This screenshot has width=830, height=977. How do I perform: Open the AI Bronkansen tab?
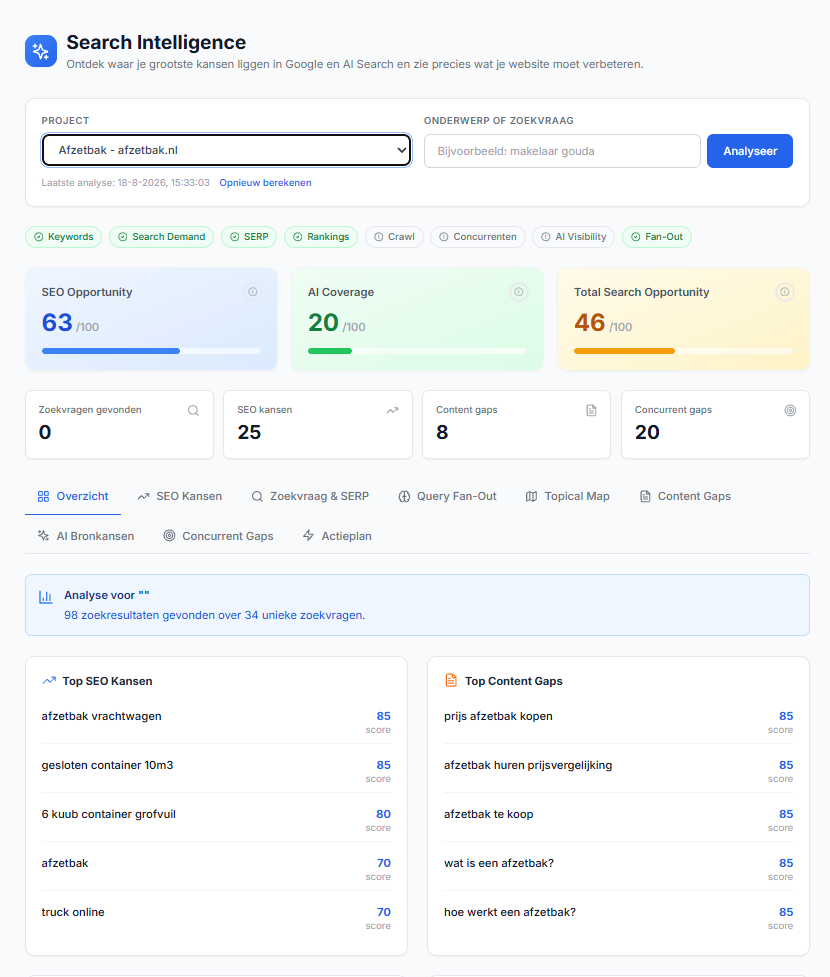point(85,536)
